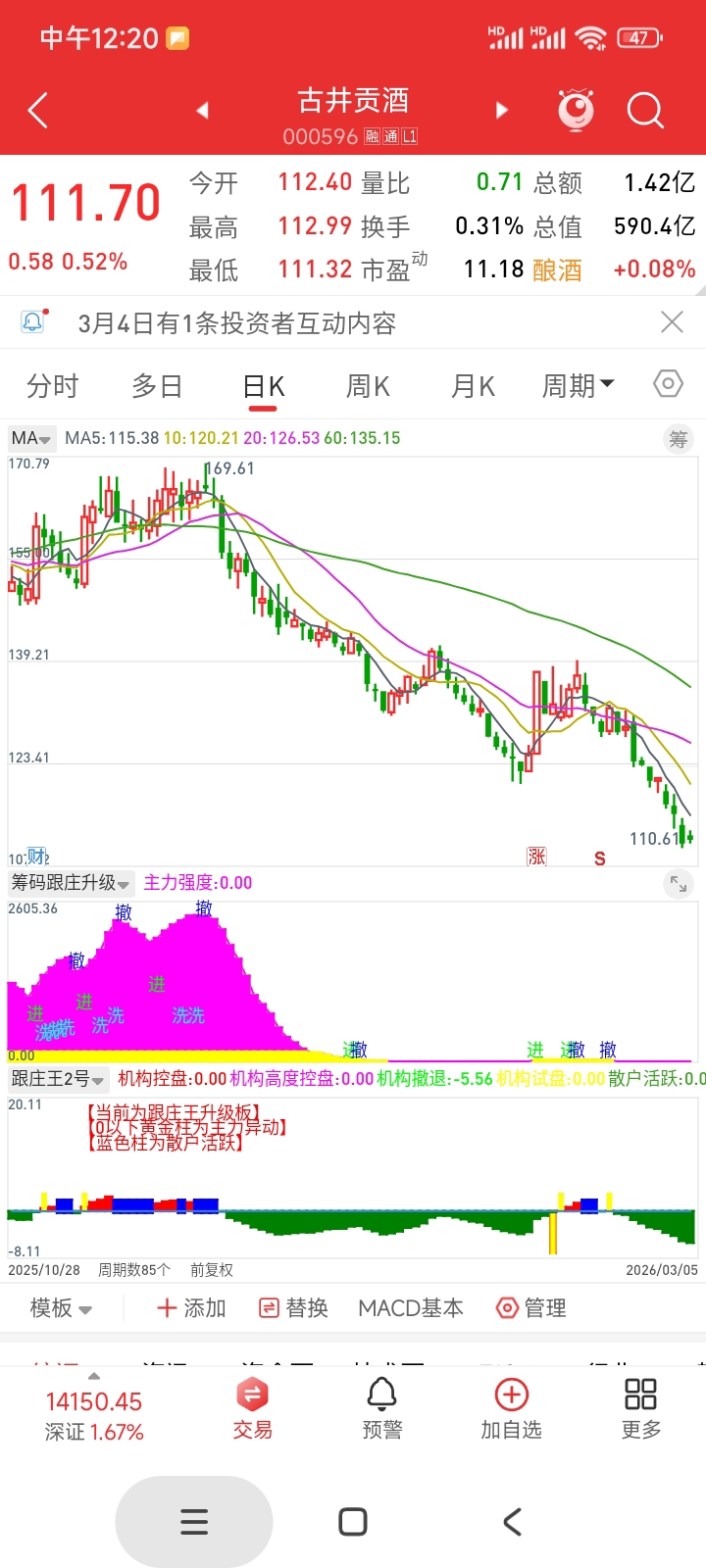Tap the 60:135.15 moving average value
Image resolution: width=706 pixels, height=1568 pixels.
[x=362, y=438]
